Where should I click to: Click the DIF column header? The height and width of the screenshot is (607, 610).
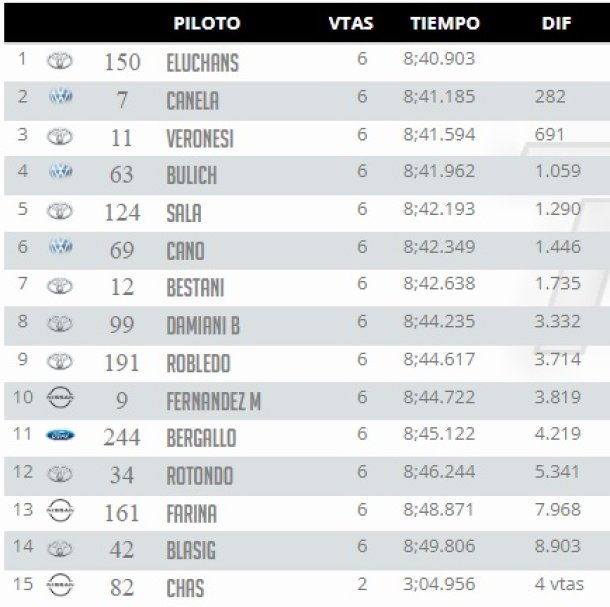pyautogui.click(x=556, y=23)
